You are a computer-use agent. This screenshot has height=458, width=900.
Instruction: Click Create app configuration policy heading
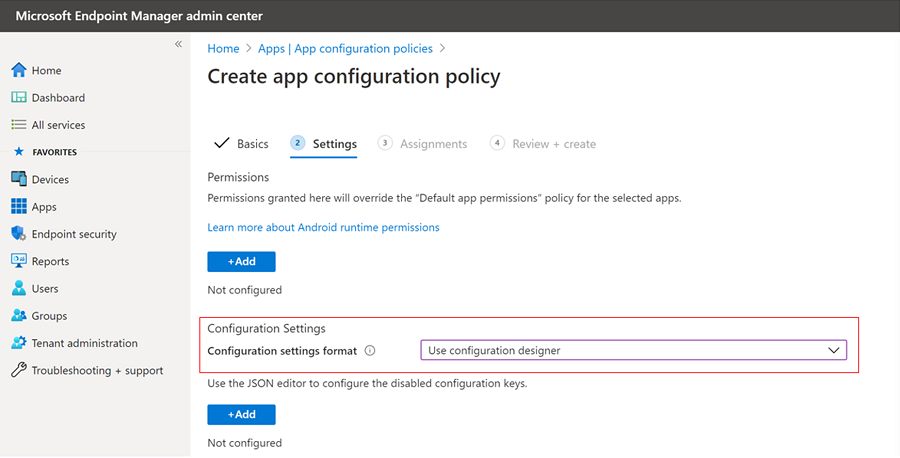click(x=354, y=76)
